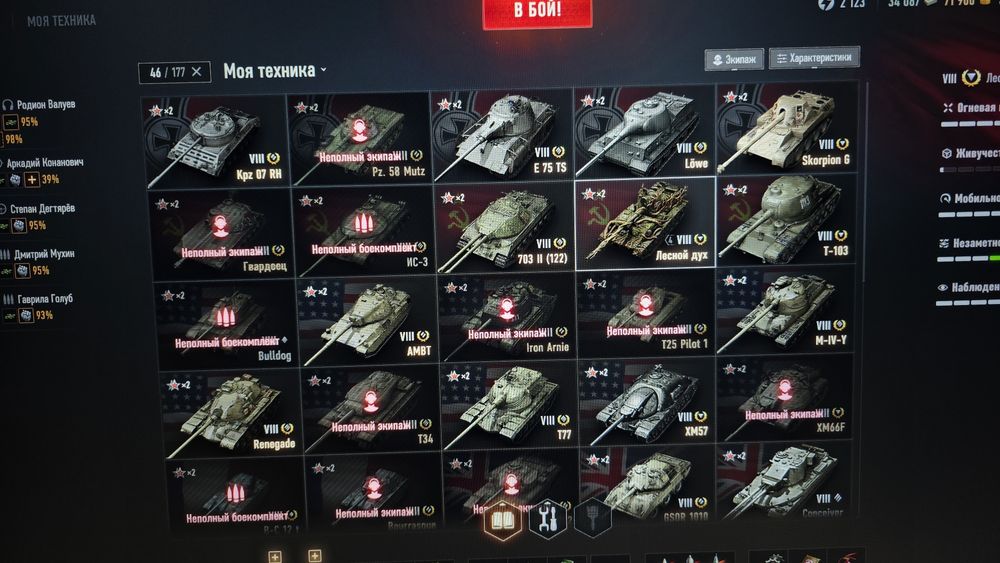Switch to the Моя техника tab at top
The height and width of the screenshot is (563, 1000).
pos(61,21)
